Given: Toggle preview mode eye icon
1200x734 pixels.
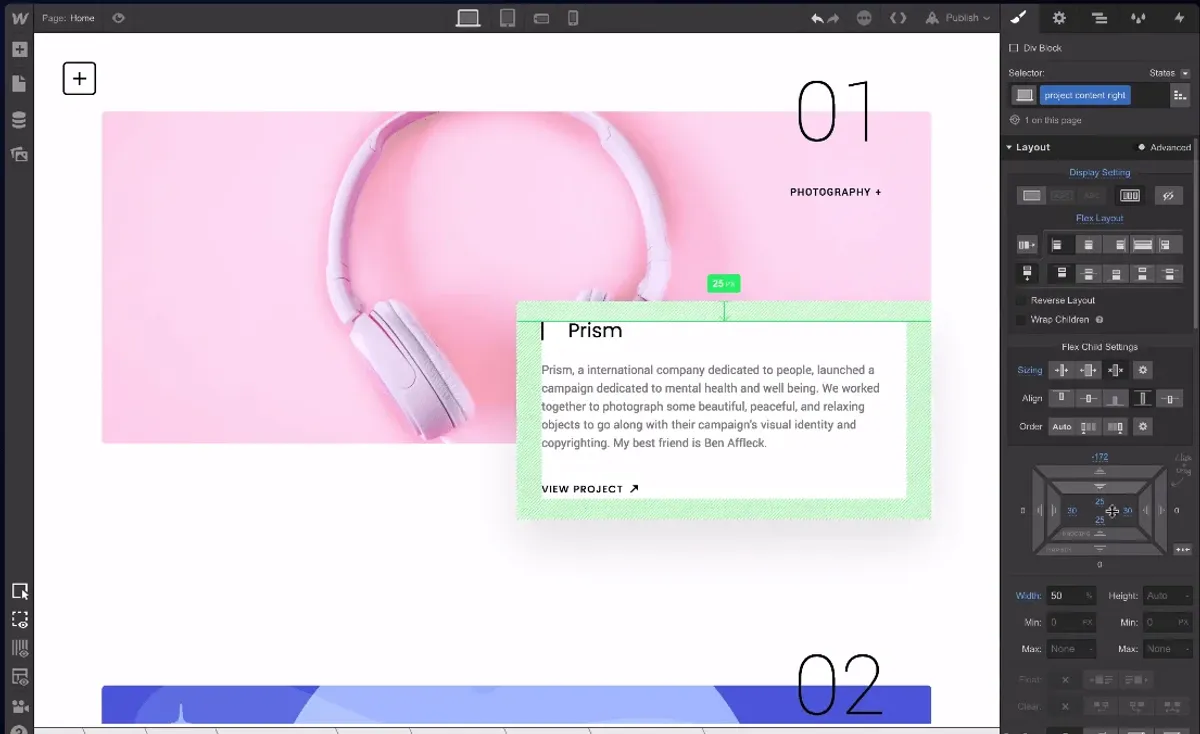Looking at the screenshot, I should 119,18.
